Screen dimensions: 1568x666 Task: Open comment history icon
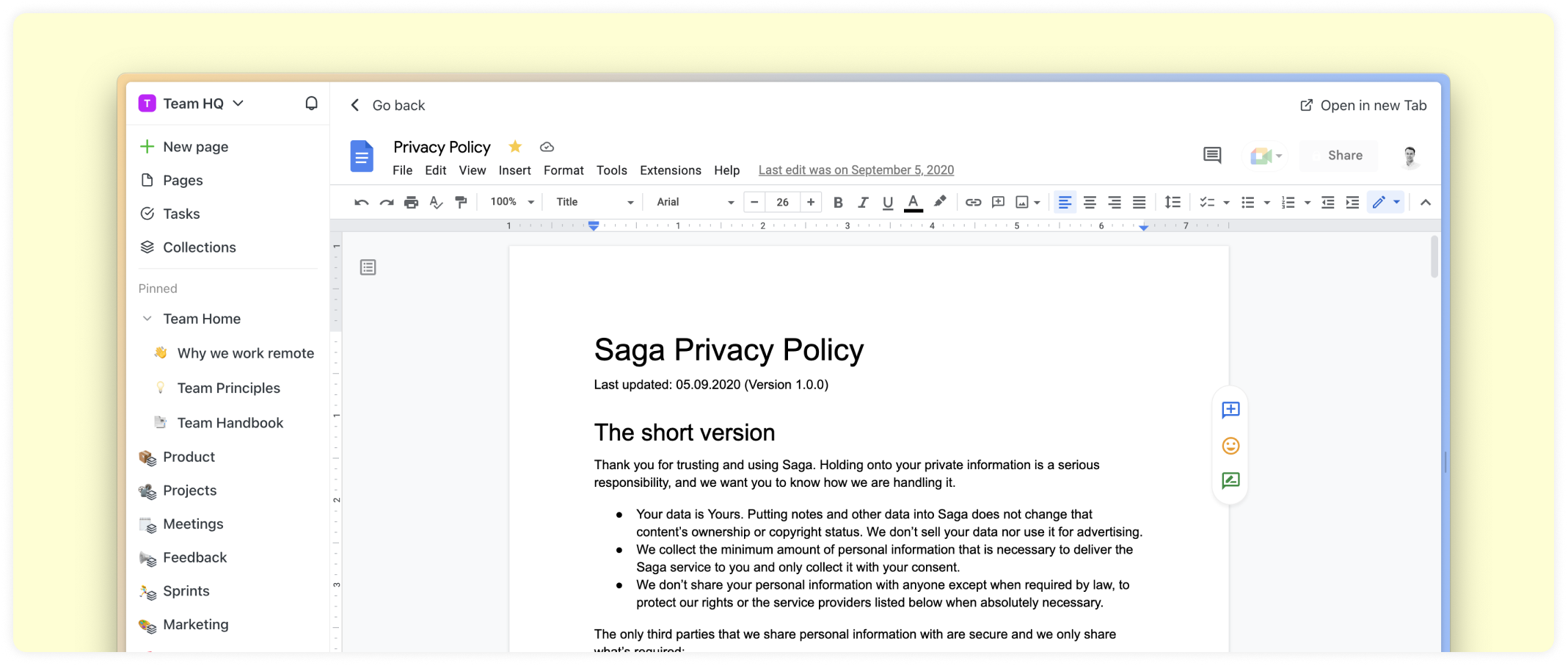tap(1211, 155)
